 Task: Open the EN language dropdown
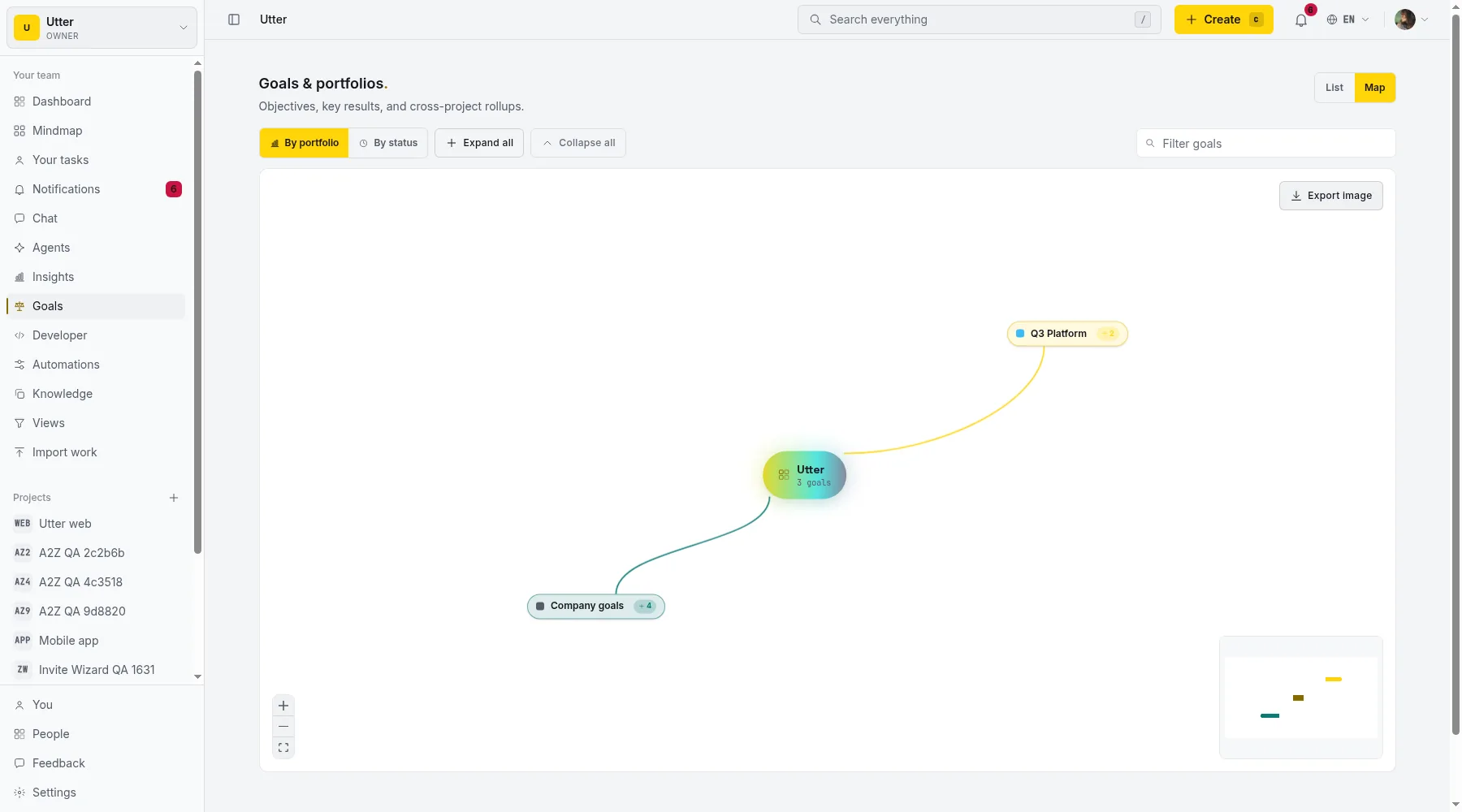click(x=1348, y=19)
